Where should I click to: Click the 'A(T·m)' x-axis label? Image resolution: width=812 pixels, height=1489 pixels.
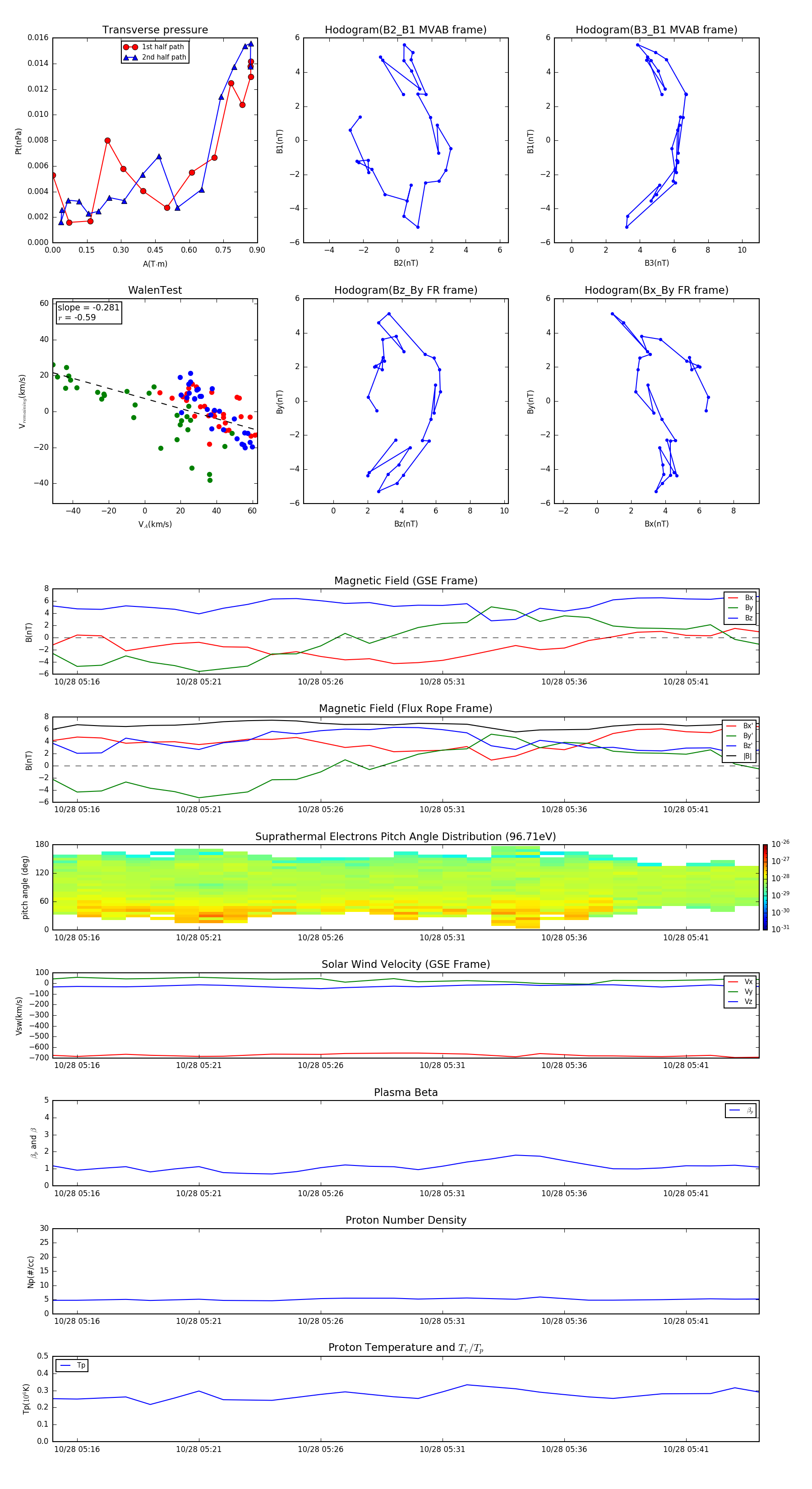tap(155, 264)
